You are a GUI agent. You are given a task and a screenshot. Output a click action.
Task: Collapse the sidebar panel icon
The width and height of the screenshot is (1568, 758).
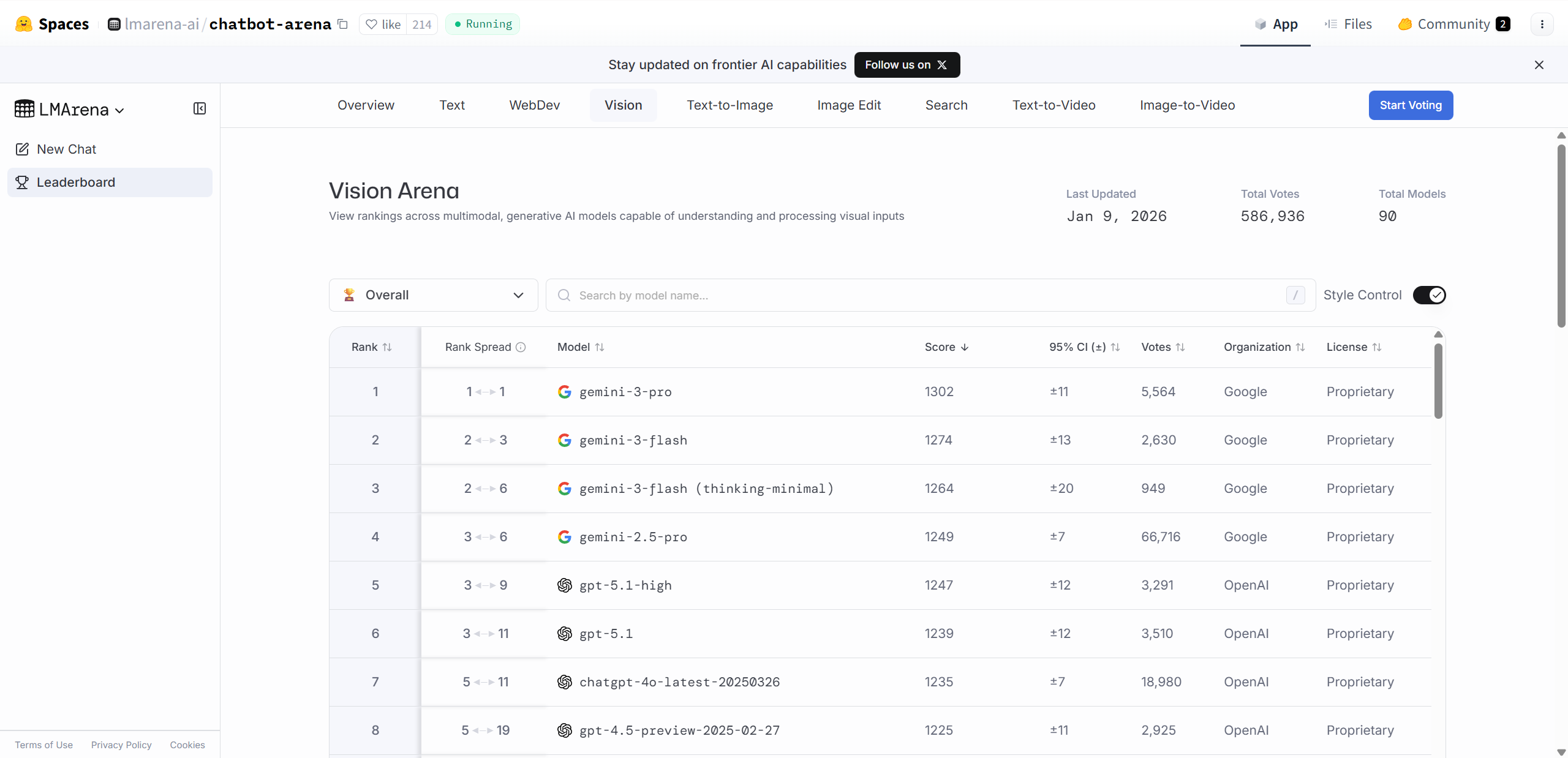point(200,109)
